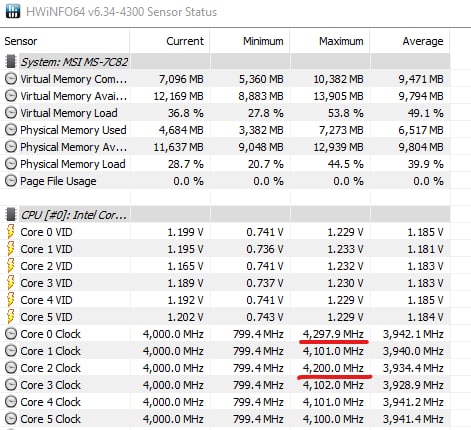
Task: Select the Core 5 Clock sensor label
Action: pos(50,419)
